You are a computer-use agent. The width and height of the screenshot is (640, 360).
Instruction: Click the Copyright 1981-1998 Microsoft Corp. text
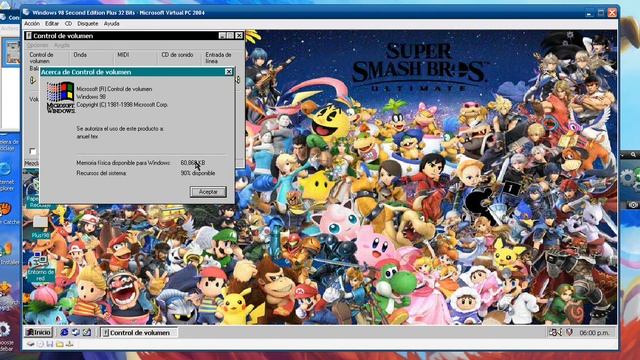pos(122,105)
